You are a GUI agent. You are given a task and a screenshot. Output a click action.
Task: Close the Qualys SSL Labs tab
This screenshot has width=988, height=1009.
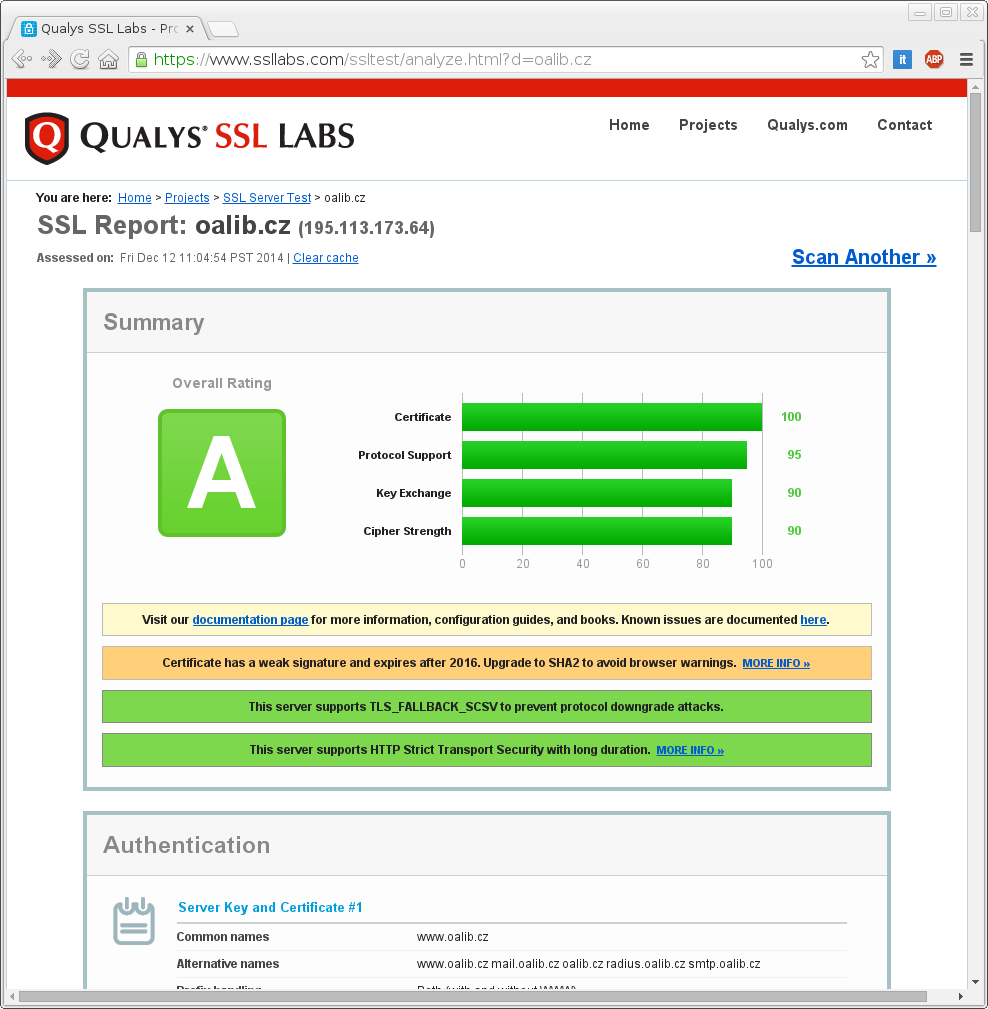[190, 29]
